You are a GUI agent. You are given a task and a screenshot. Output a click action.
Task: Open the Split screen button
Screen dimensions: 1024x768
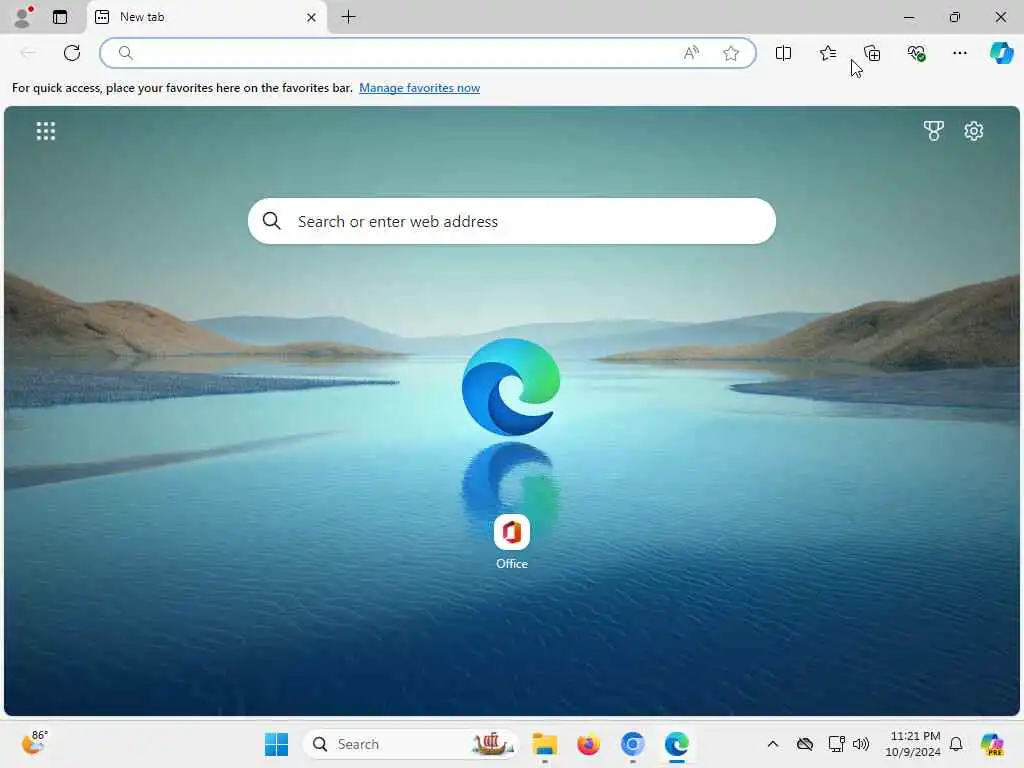pos(783,53)
